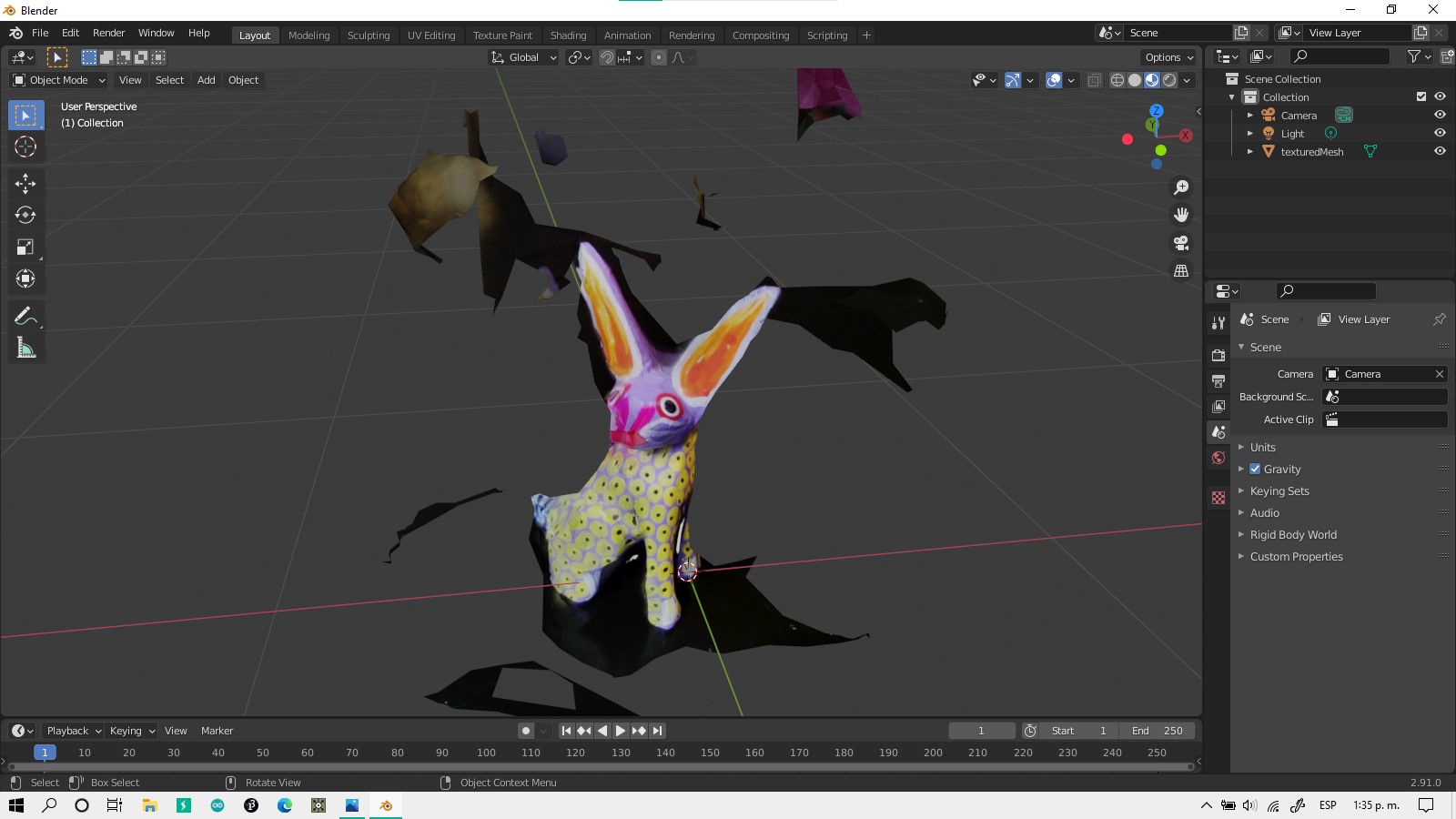This screenshot has height=819, width=1456.
Task: Open the Global transform orientation dropdown
Action: [x=524, y=57]
